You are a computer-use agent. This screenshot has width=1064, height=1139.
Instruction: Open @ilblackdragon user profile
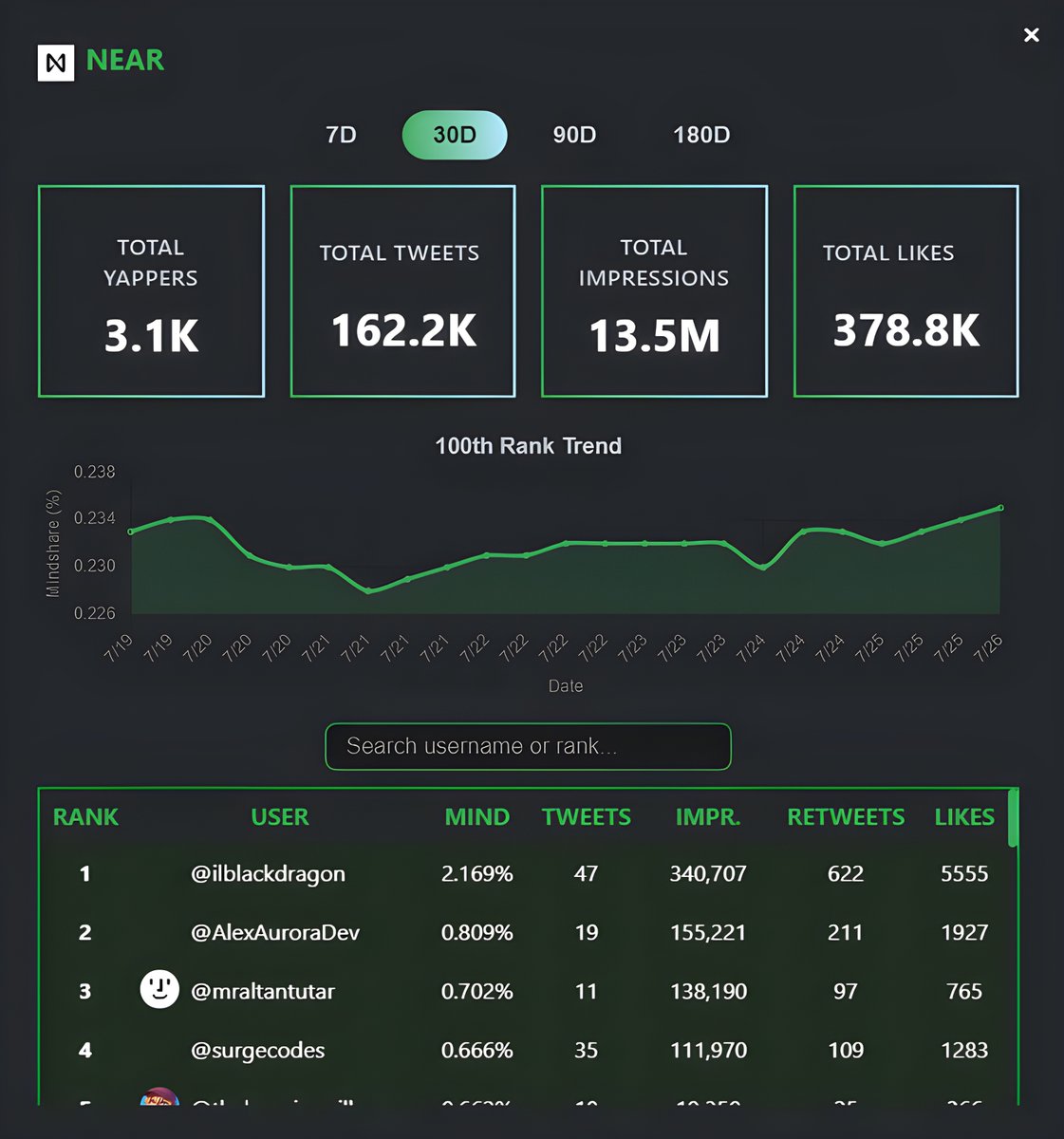pos(268,874)
